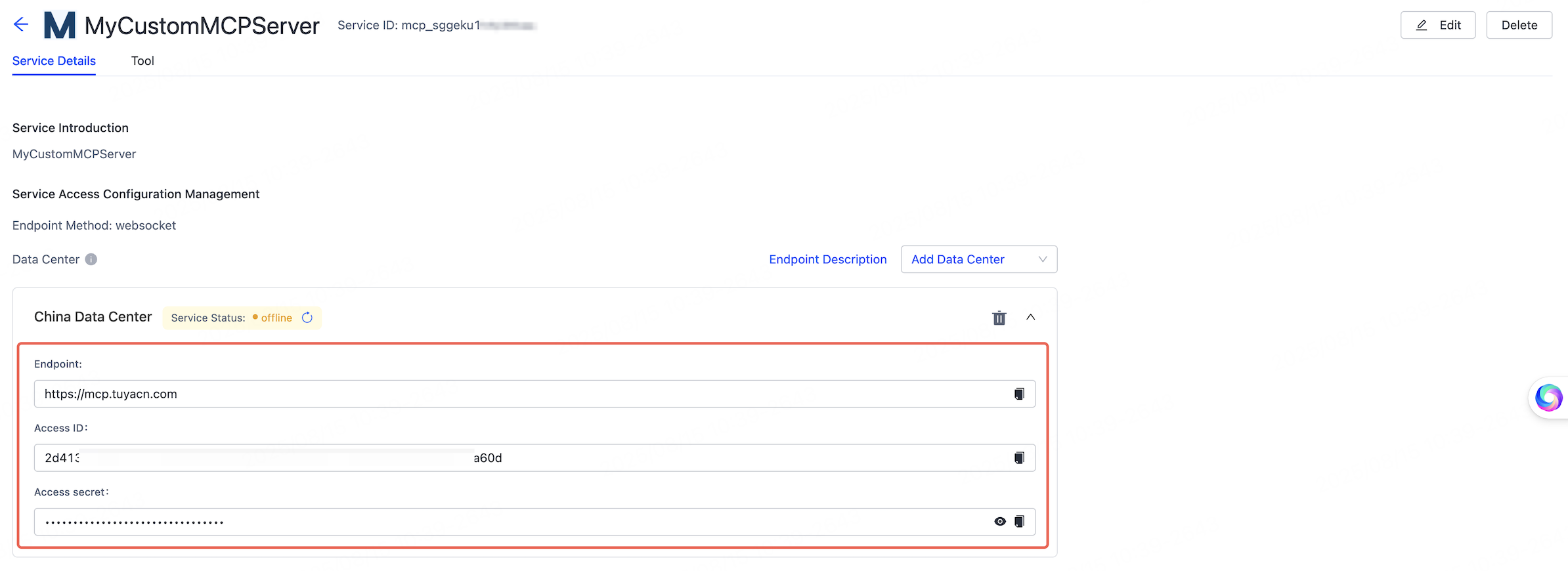Click the Endpoint input field
The width and height of the screenshot is (1568, 571).
[534, 394]
